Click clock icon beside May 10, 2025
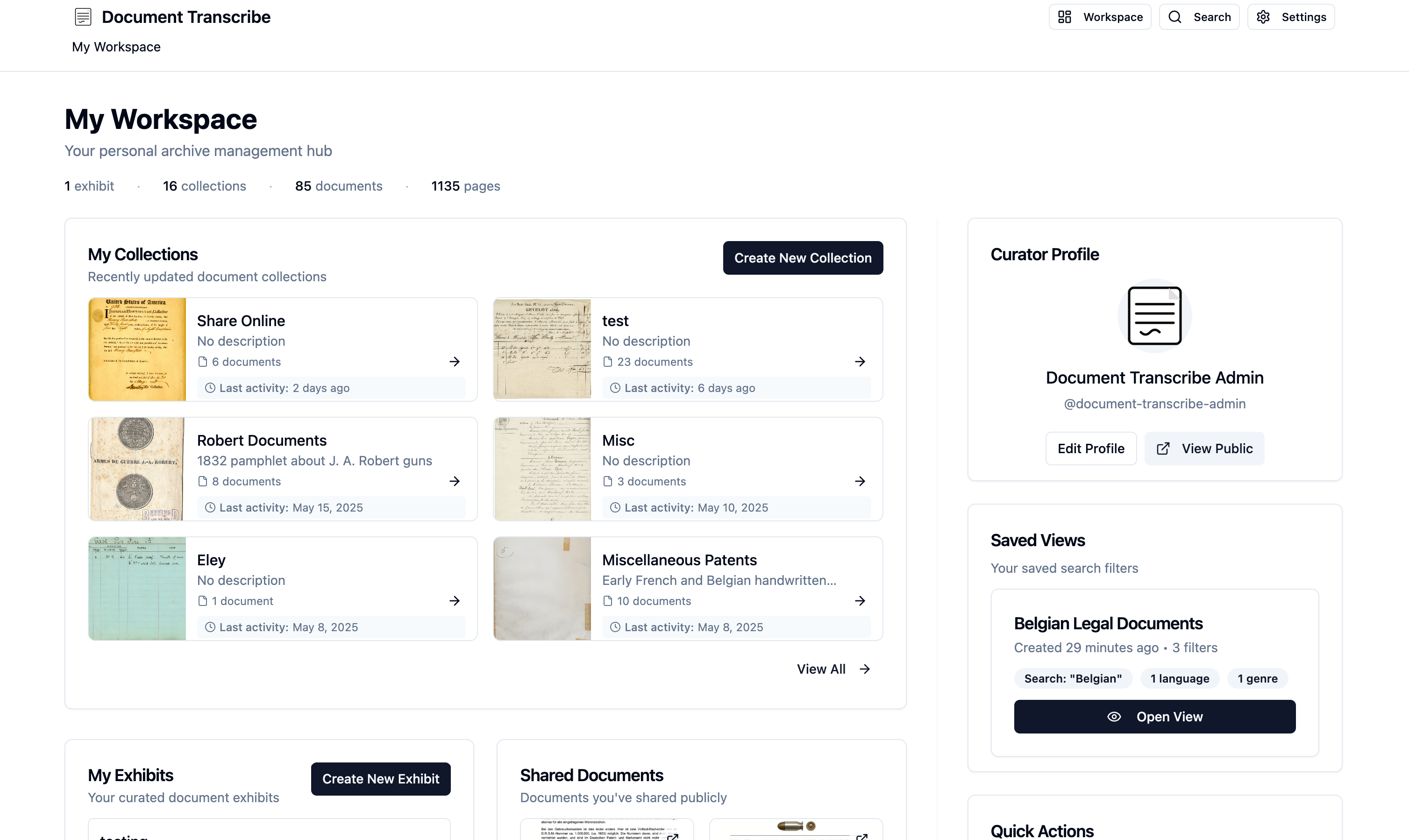 click(x=615, y=507)
